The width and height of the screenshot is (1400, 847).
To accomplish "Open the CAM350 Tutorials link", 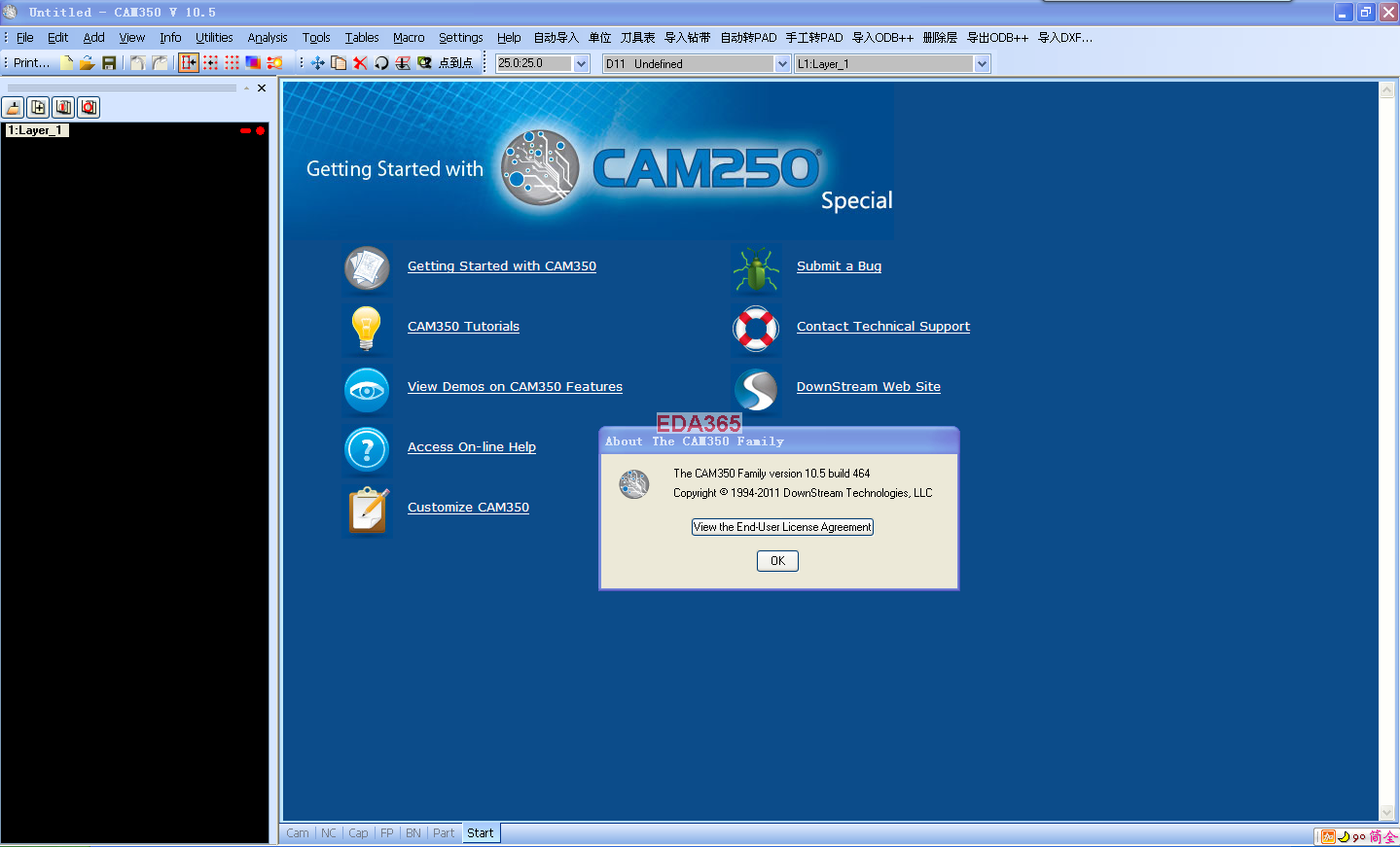I will pos(463,327).
